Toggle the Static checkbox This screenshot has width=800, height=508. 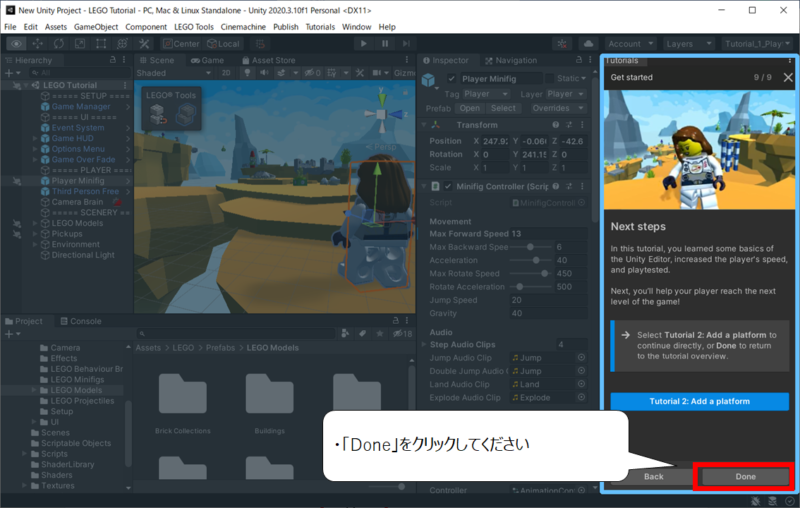click(x=549, y=79)
